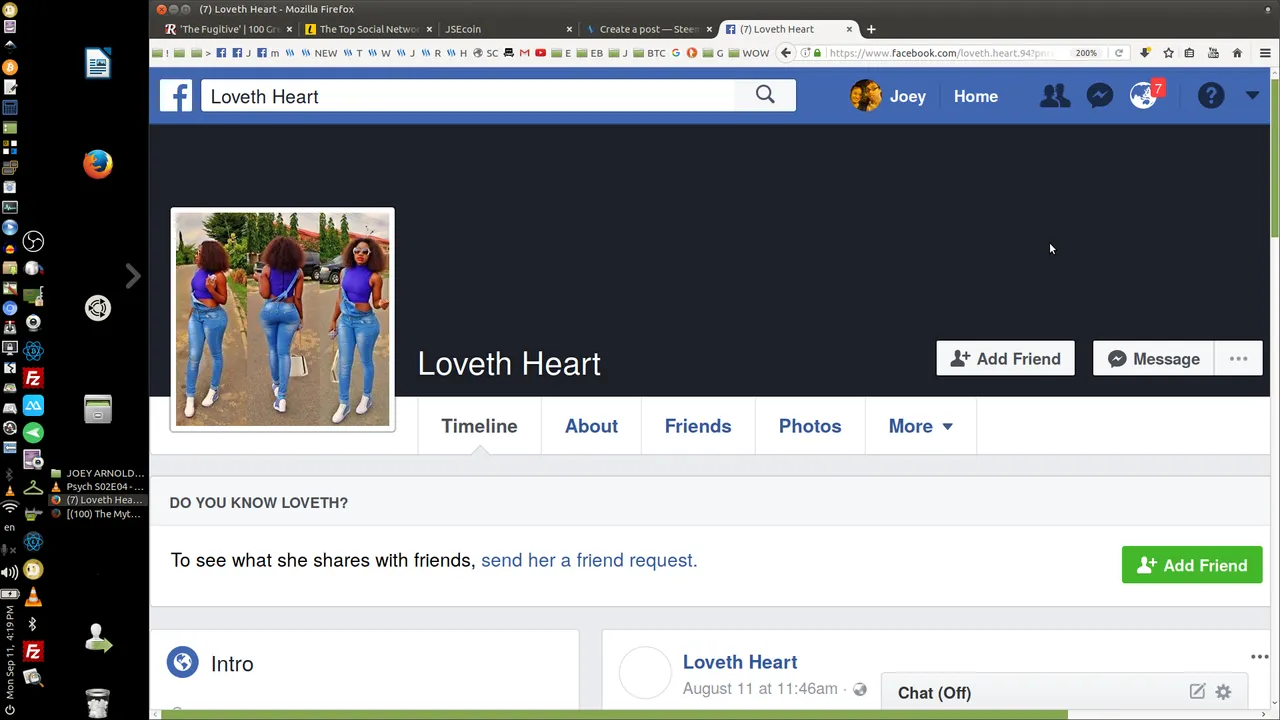Click the 200% zoom level indicator
This screenshot has width=1280, height=720.
1086,53
